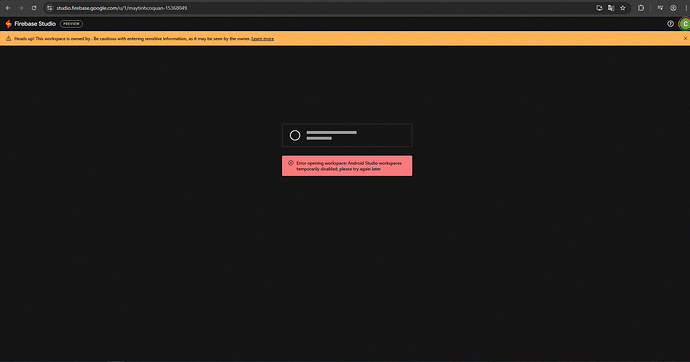Open the Chrome three-dot menu

(x=686, y=8)
